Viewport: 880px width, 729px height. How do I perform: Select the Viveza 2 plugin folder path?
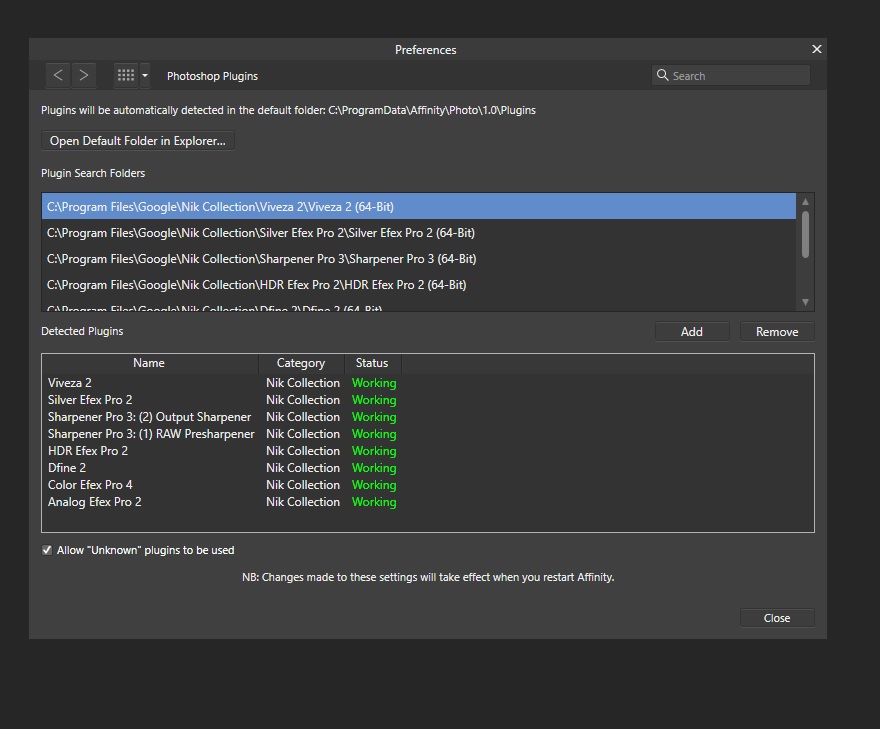[x=220, y=207]
